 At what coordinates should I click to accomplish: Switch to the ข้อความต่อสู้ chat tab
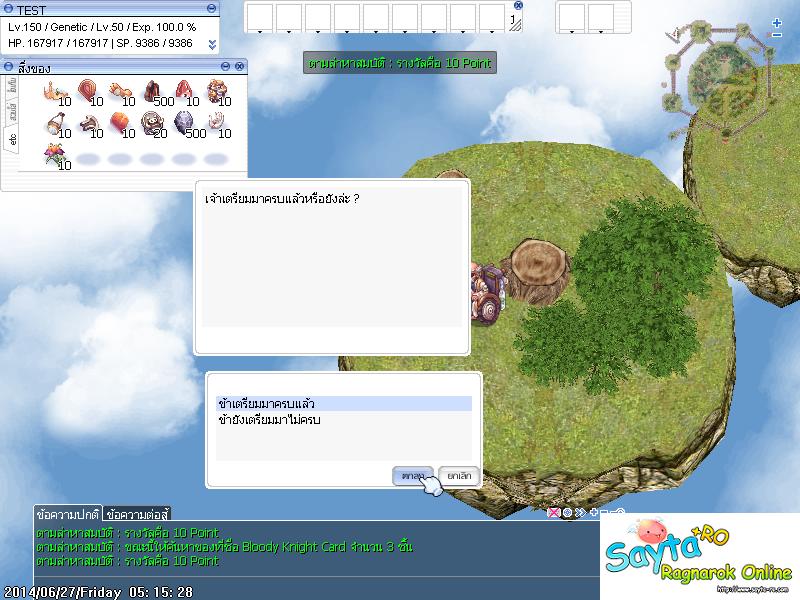coord(137,514)
